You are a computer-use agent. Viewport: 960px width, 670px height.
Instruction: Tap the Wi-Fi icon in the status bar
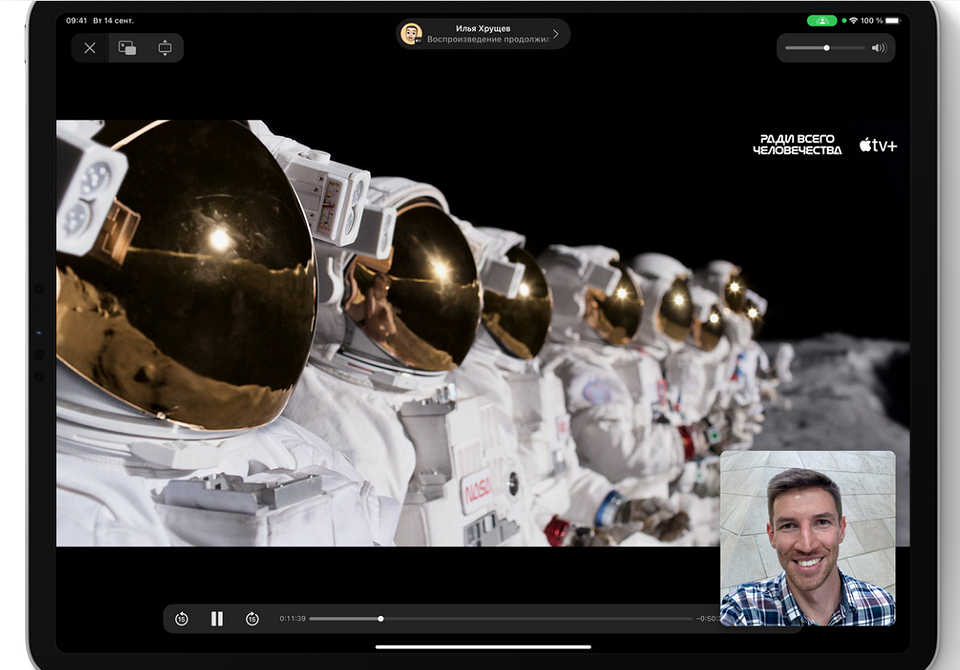[x=853, y=20]
